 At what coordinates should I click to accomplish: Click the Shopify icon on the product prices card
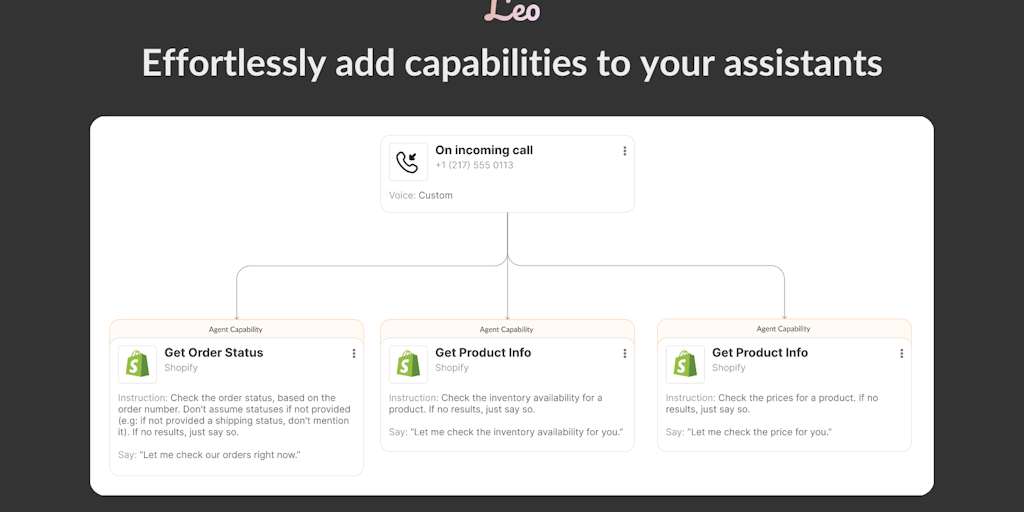pyautogui.click(x=684, y=364)
